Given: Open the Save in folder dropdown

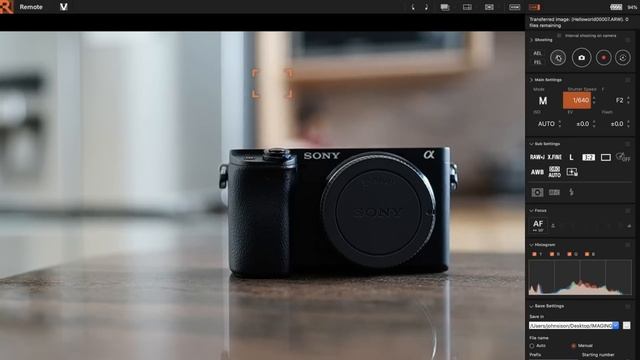Looking at the screenshot, I should (x=616, y=325).
